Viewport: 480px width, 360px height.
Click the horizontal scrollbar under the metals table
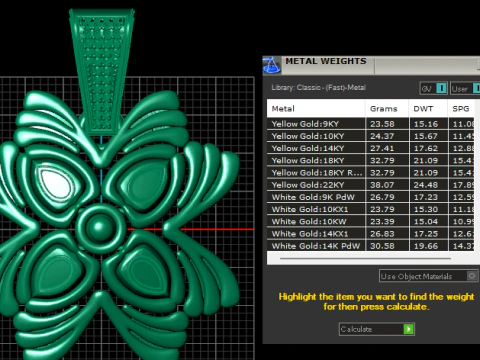[365, 258]
